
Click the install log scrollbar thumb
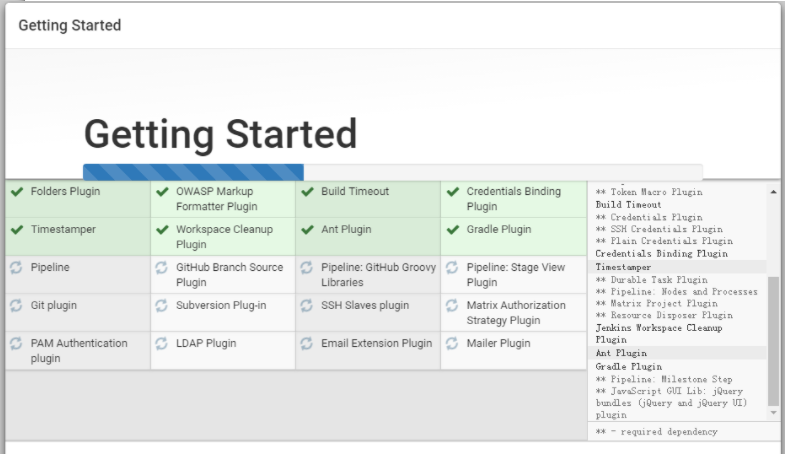[x=773, y=340]
